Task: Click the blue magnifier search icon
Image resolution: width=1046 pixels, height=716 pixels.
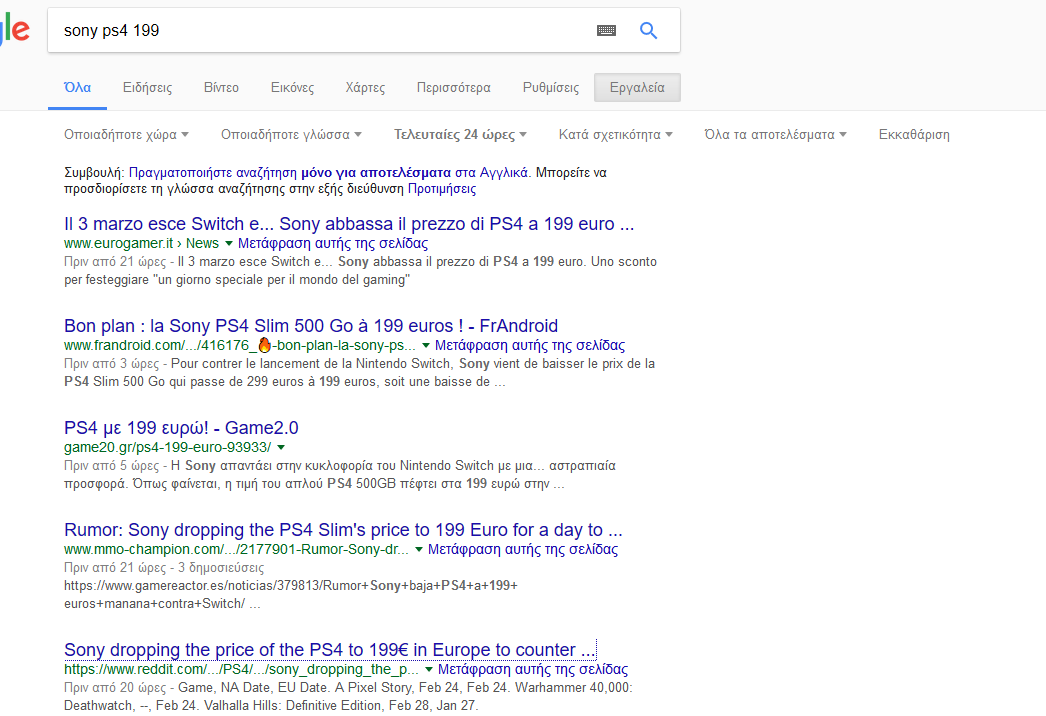Action: point(648,30)
